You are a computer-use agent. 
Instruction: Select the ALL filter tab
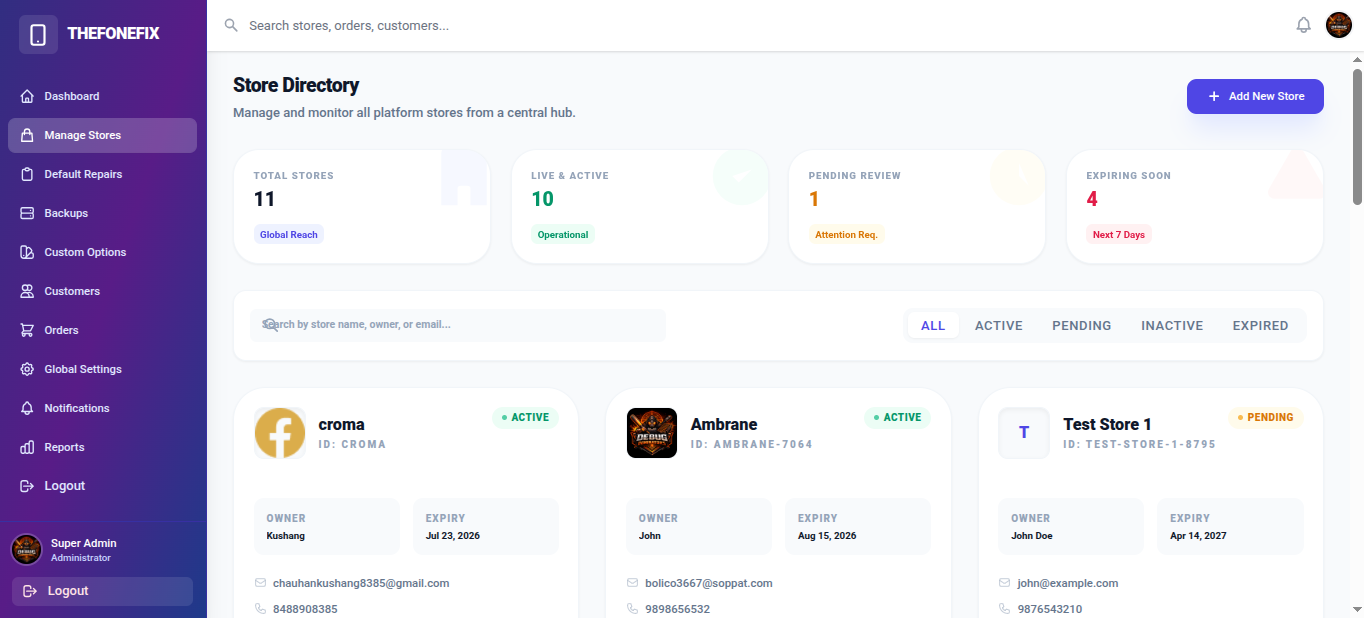[x=933, y=326]
